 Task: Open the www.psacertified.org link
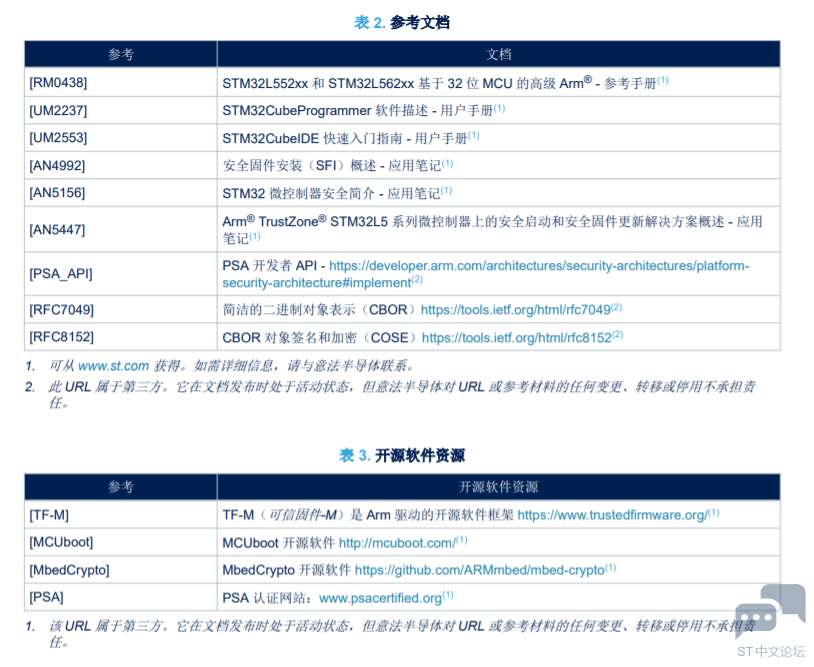coord(380,598)
